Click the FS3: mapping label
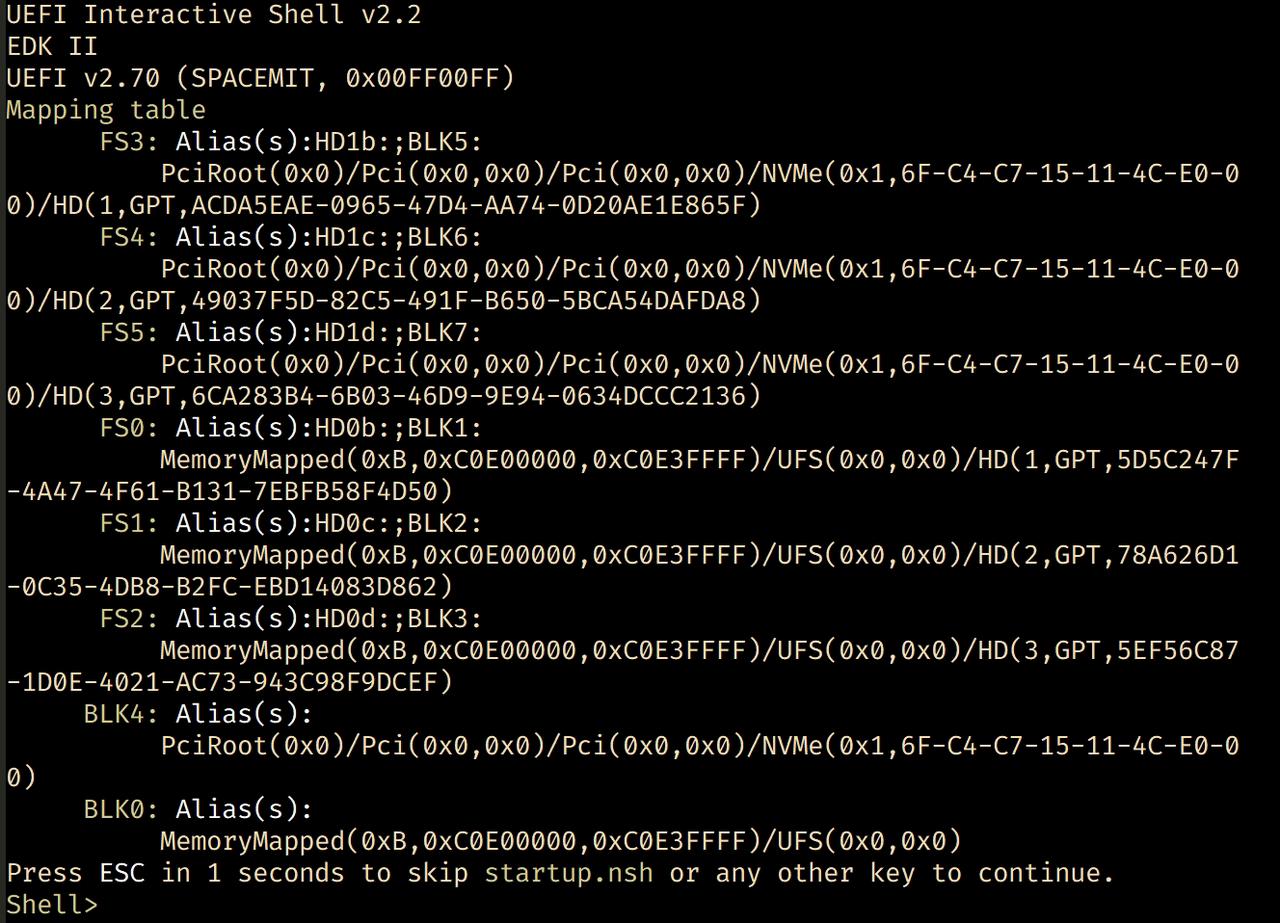 (x=133, y=141)
